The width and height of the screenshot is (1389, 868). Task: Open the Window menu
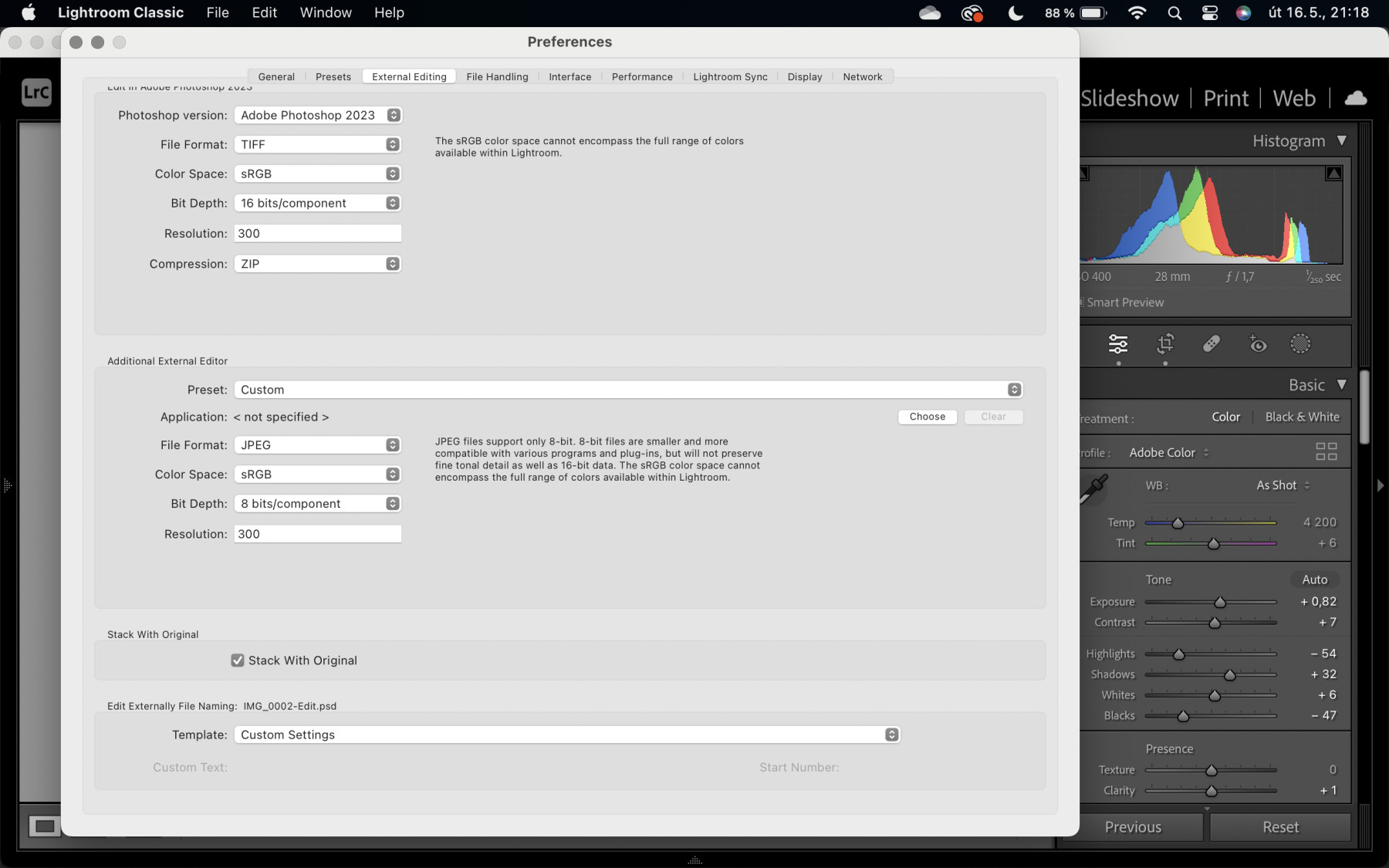pos(326,12)
